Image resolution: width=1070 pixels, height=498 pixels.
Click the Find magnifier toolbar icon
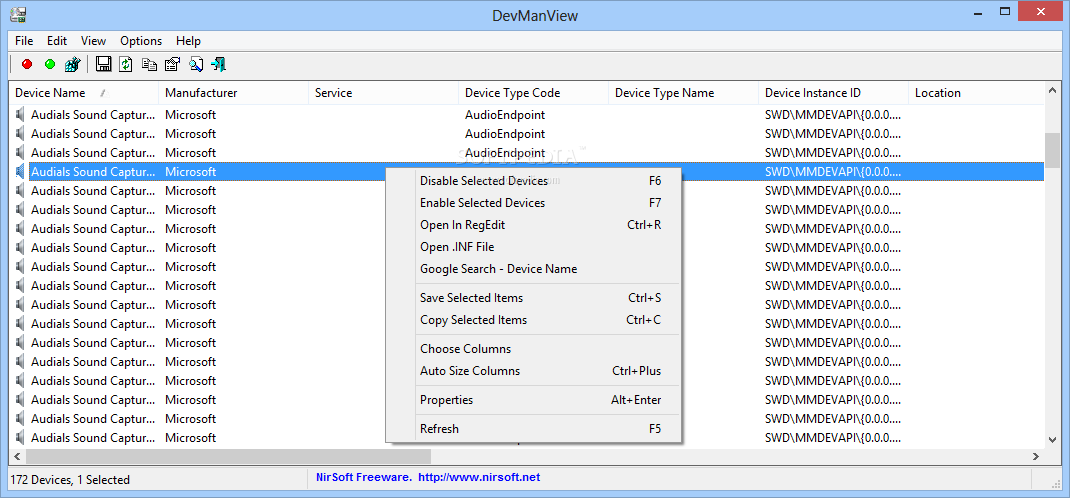tap(195, 64)
